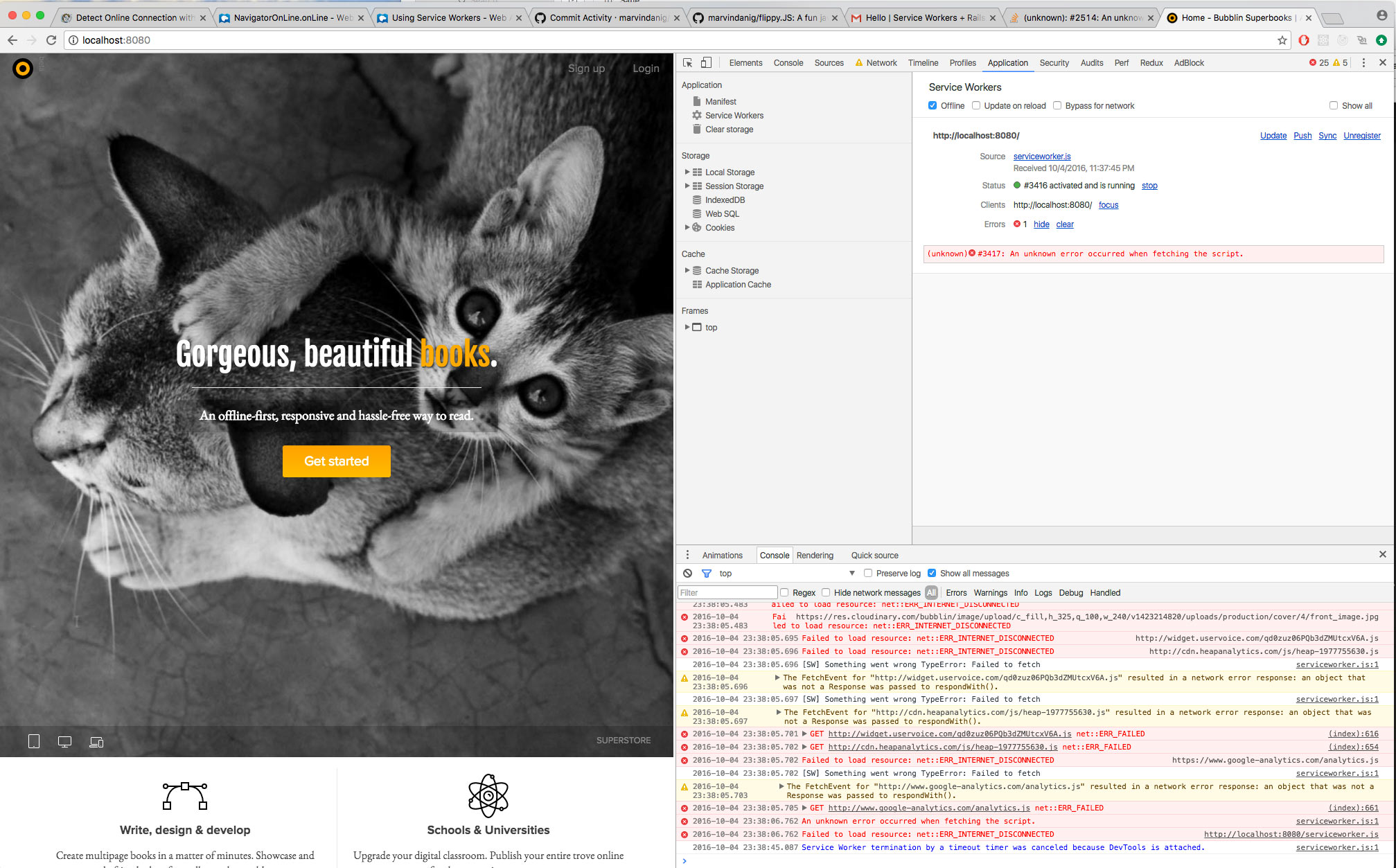Screen dimensions: 1396x868
Task: Select Manifest in the Application sidebar
Action: pyautogui.click(x=721, y=102)
